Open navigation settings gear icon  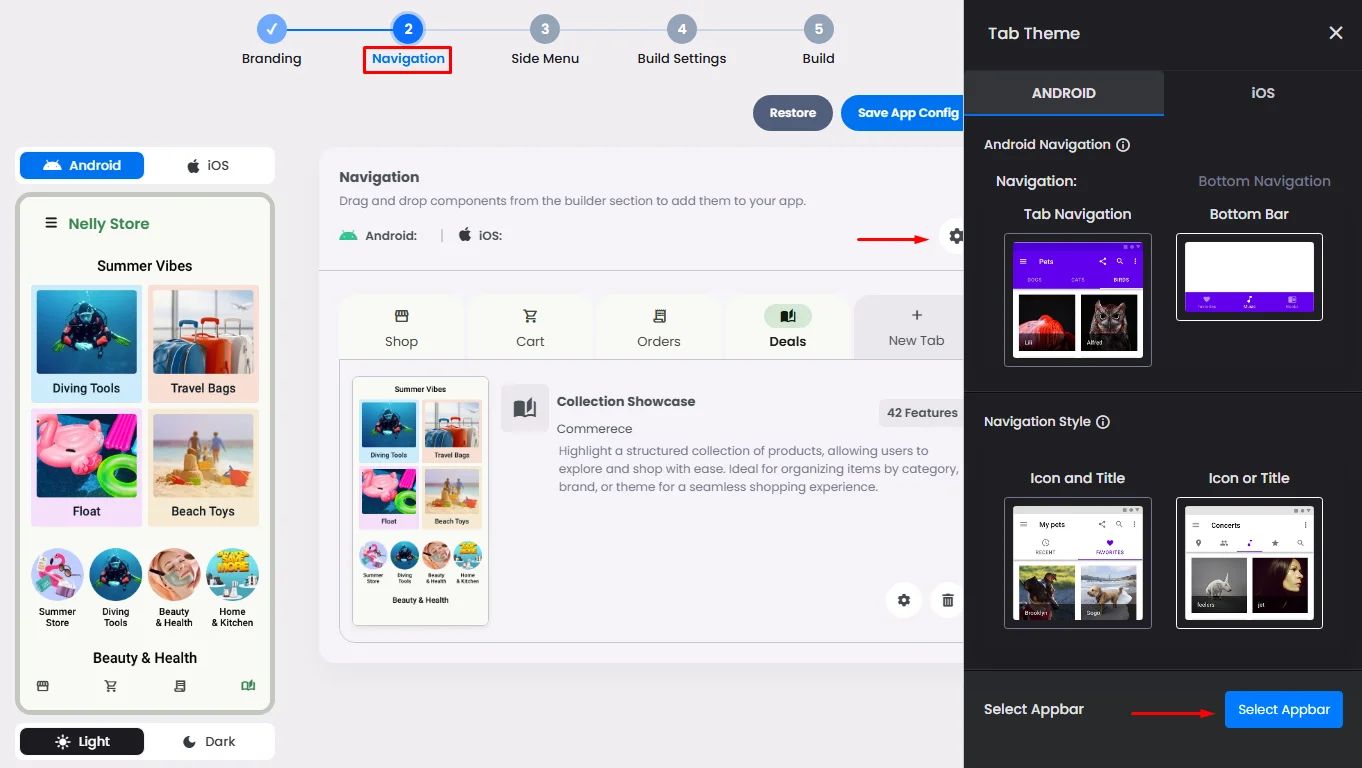[956, 236]
